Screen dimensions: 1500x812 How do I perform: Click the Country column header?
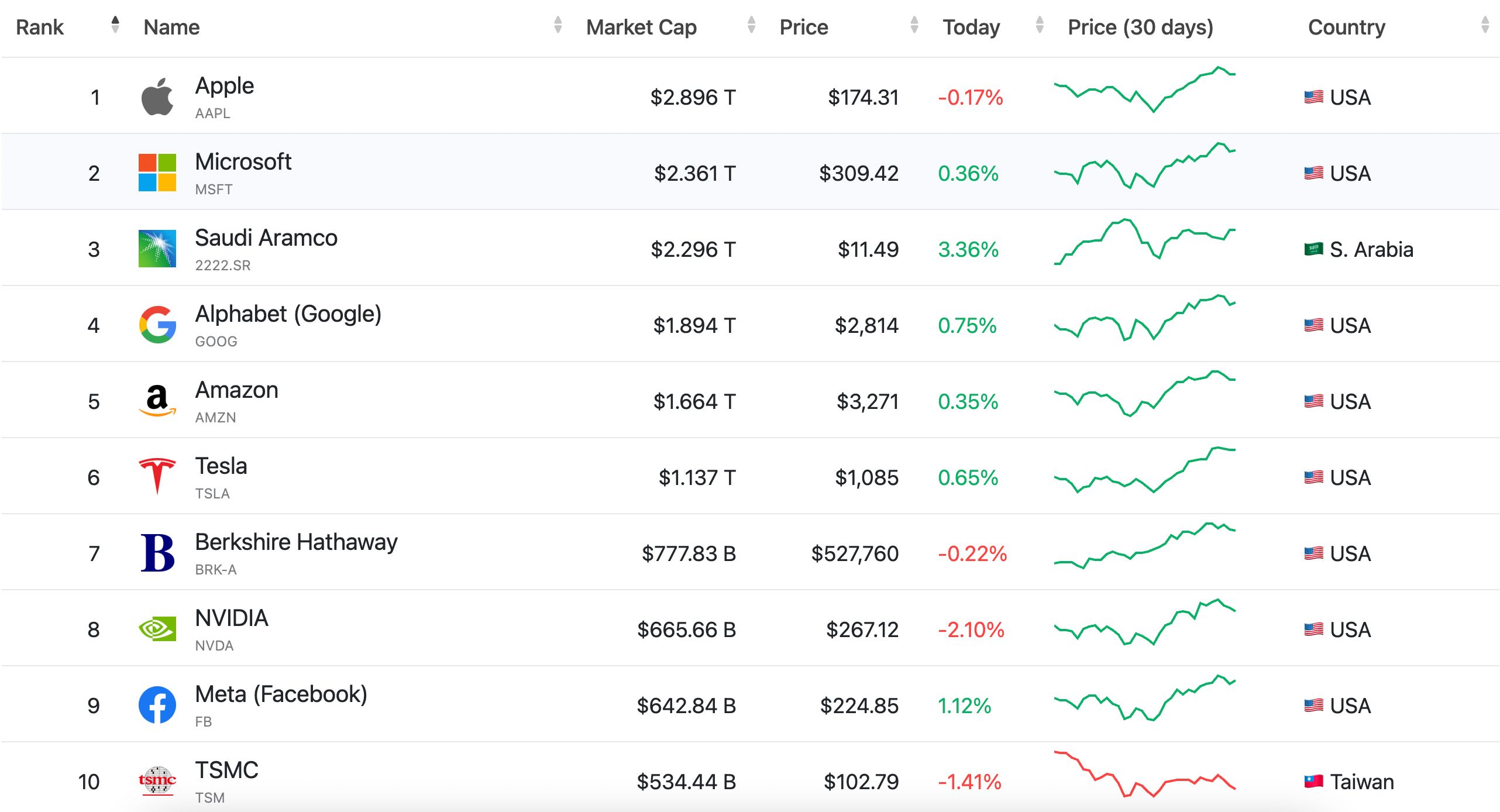point(1346,27)
